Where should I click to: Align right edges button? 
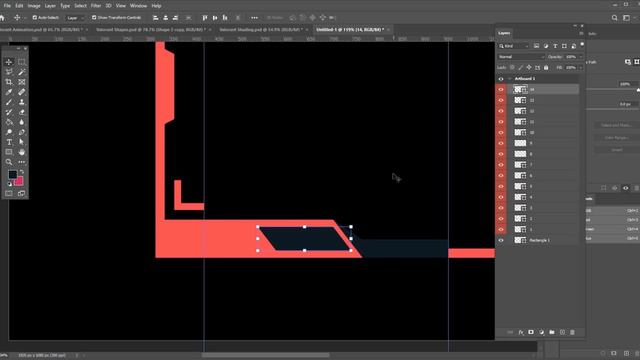[x=175, y=18]
